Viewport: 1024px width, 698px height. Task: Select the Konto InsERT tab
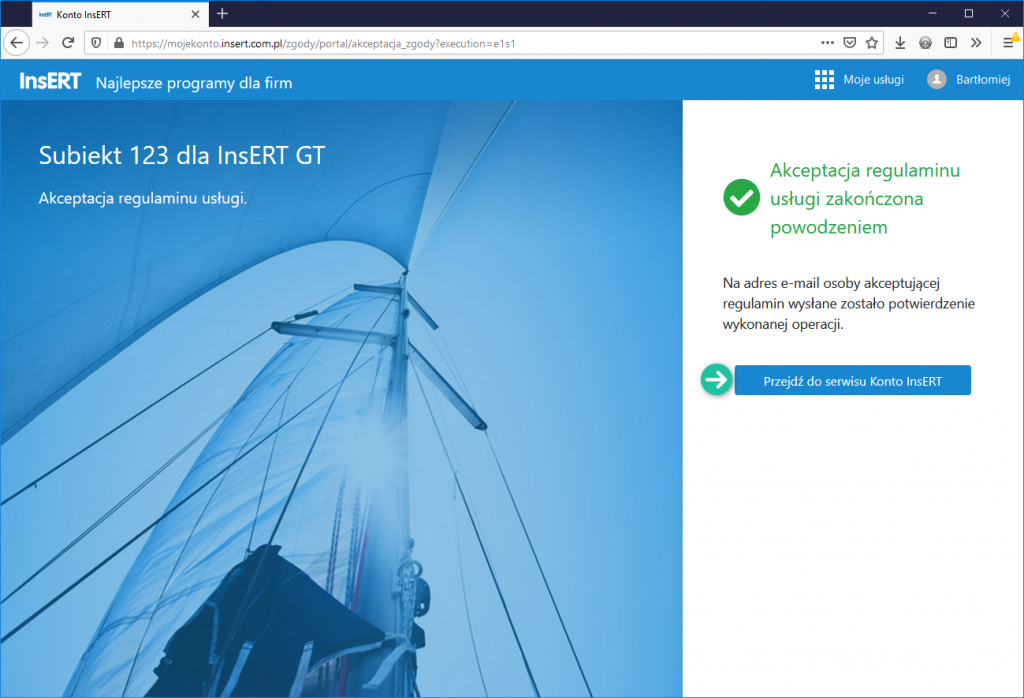coord(120,14)
